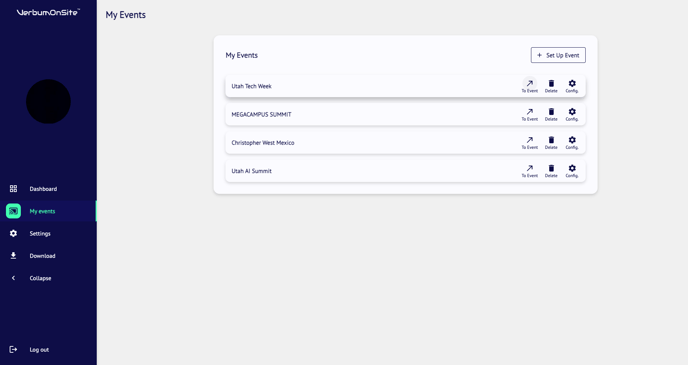Image resolution: width=688 pixels, height=365 pixels.
Task: Open Dashboard in the sidebar
Action: click(48, 189)
